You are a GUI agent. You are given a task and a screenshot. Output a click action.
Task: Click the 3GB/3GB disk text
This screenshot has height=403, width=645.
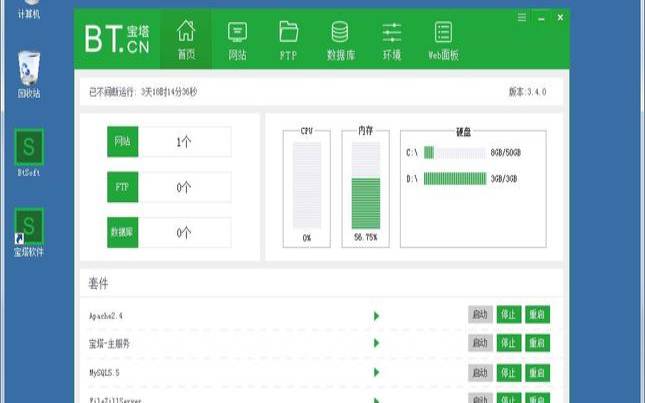(504, 178)
